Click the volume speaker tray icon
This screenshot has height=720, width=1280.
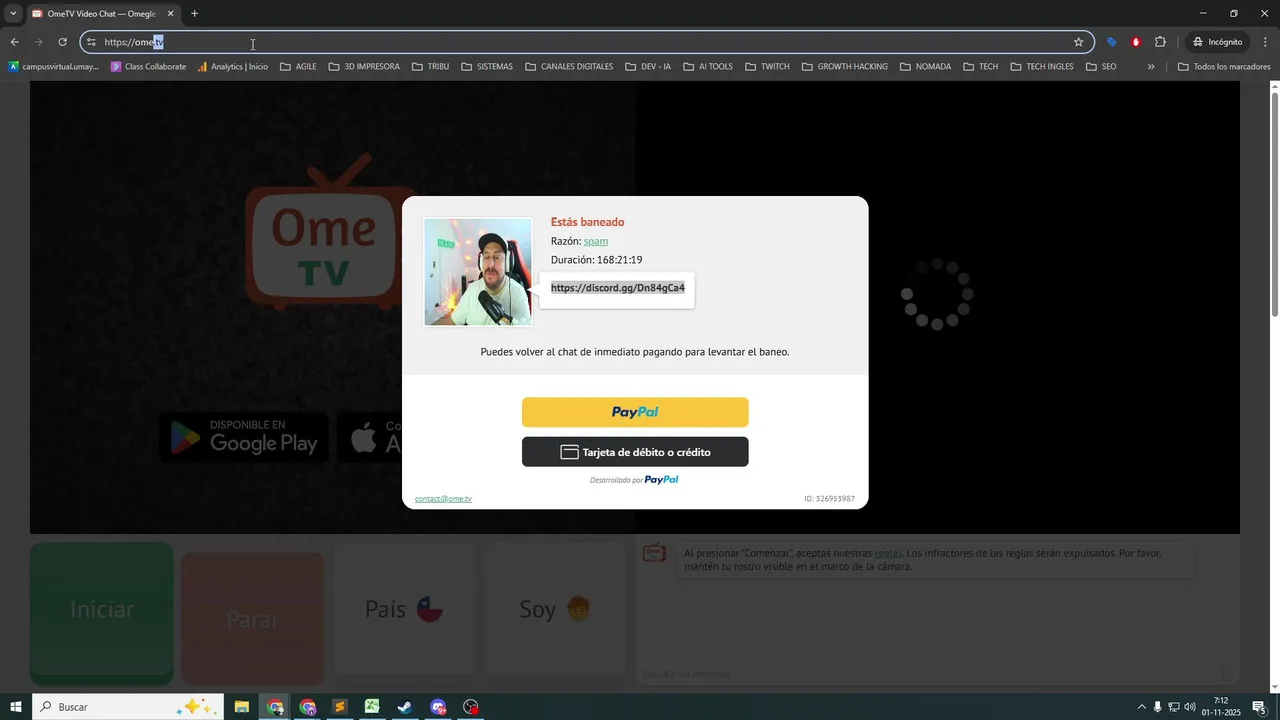point(1190,707)
